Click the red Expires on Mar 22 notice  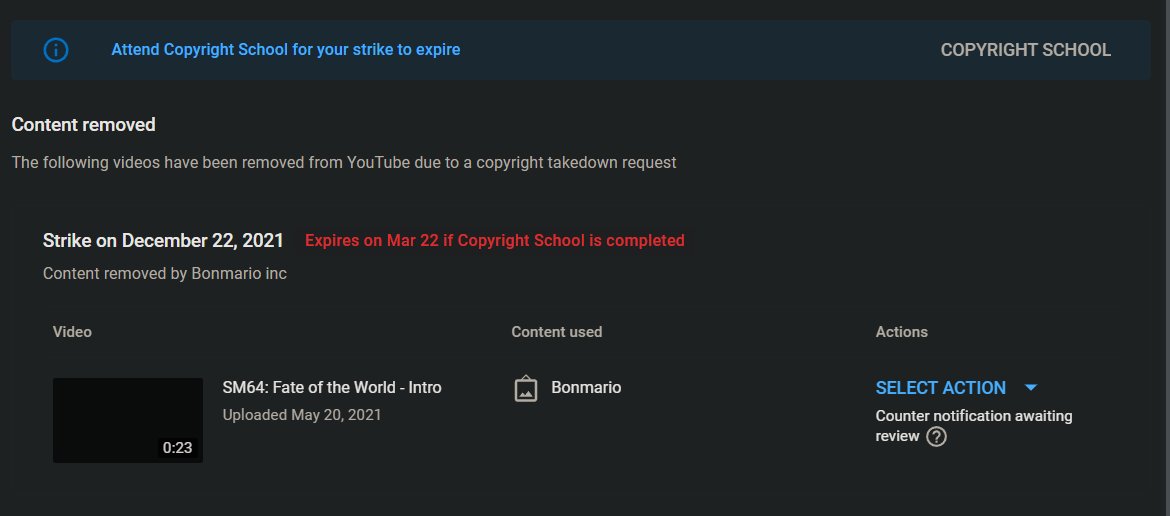(495, 241)
